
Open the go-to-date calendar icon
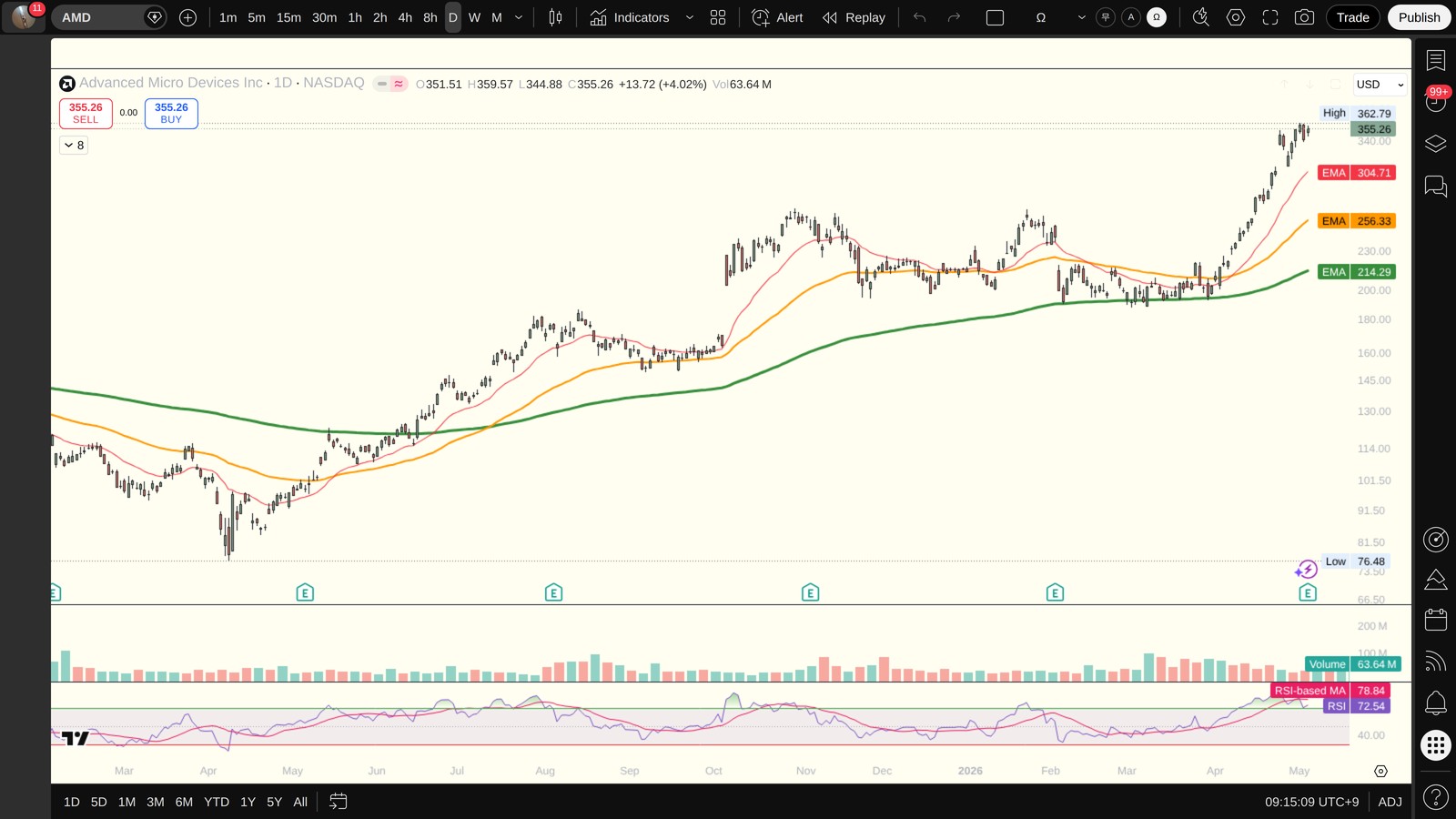[x=338, y=802]
